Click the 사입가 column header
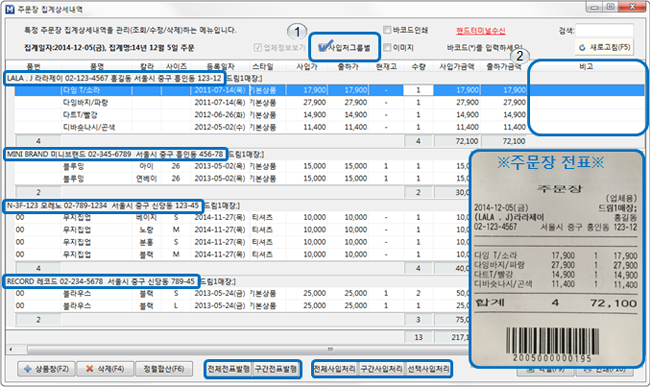Screen dimensions: 650x387 [307, 66]
